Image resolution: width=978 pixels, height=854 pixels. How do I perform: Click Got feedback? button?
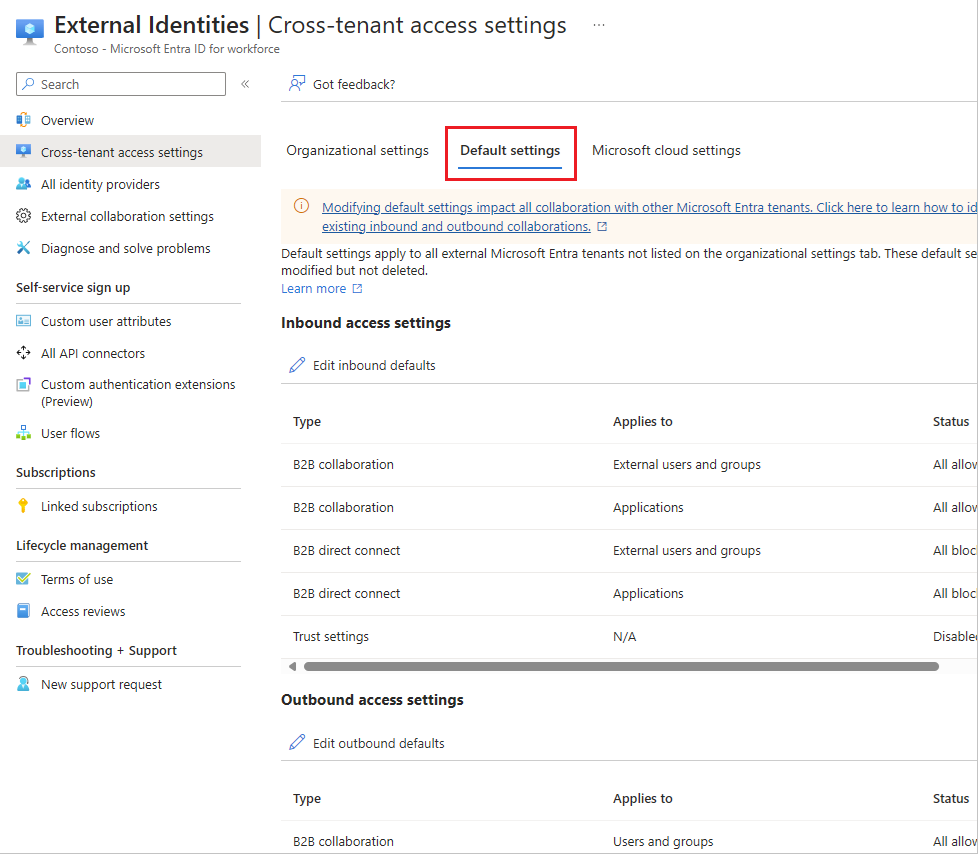coord(343,84)
